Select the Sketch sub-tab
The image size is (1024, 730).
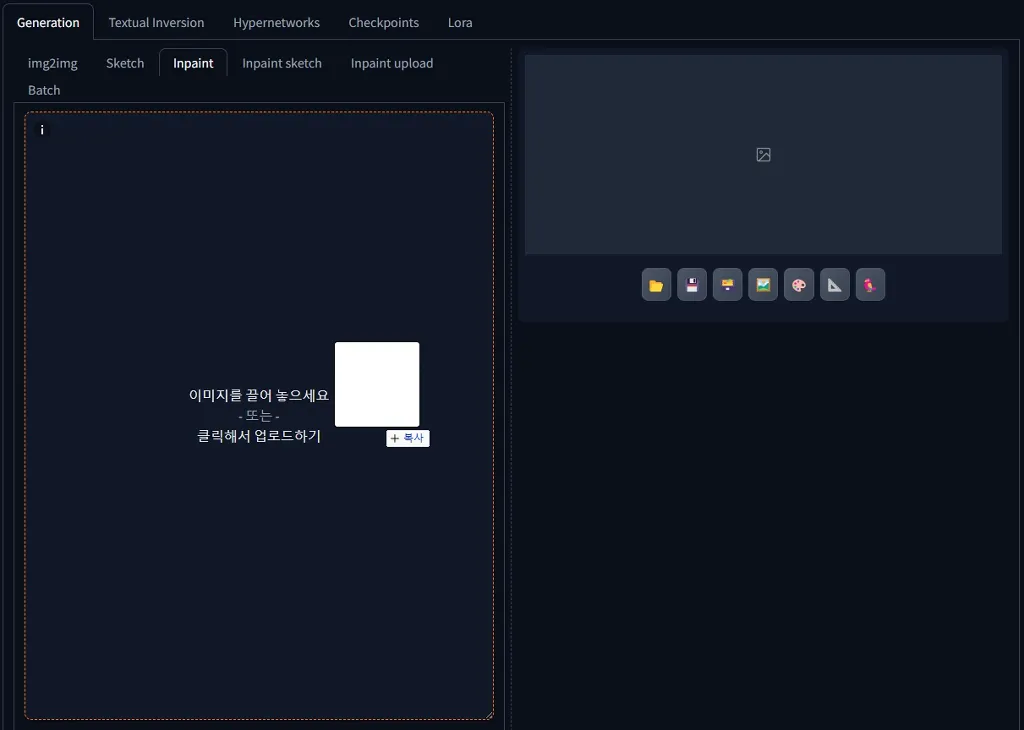point(125,63)
